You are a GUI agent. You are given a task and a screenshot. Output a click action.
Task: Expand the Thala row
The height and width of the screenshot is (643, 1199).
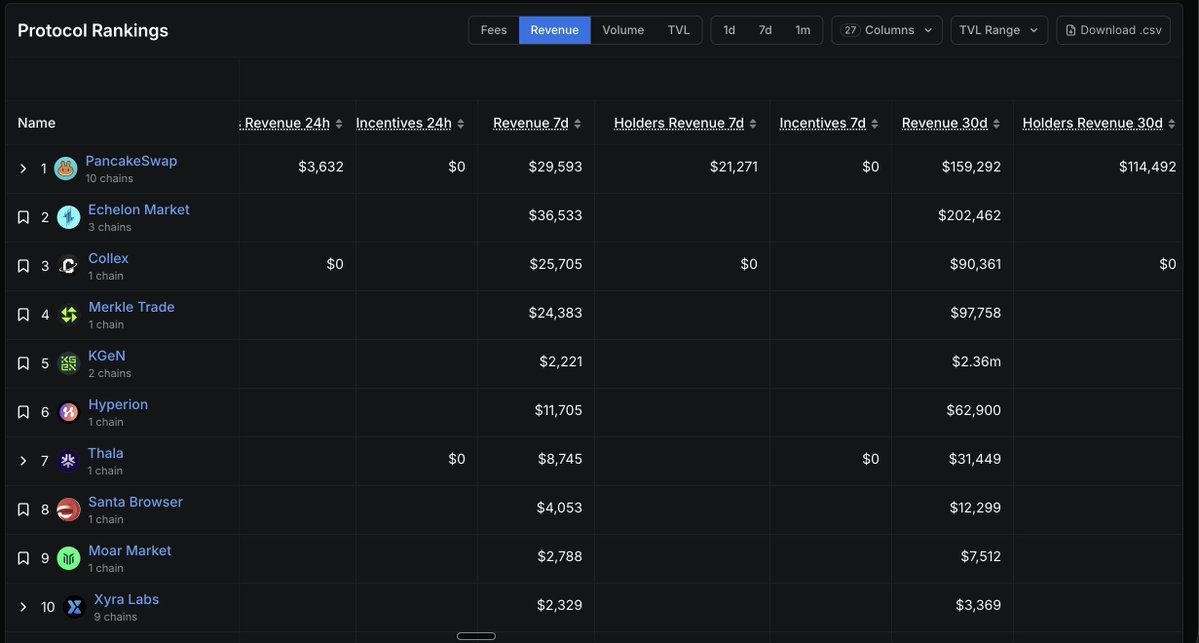(23, 460)
